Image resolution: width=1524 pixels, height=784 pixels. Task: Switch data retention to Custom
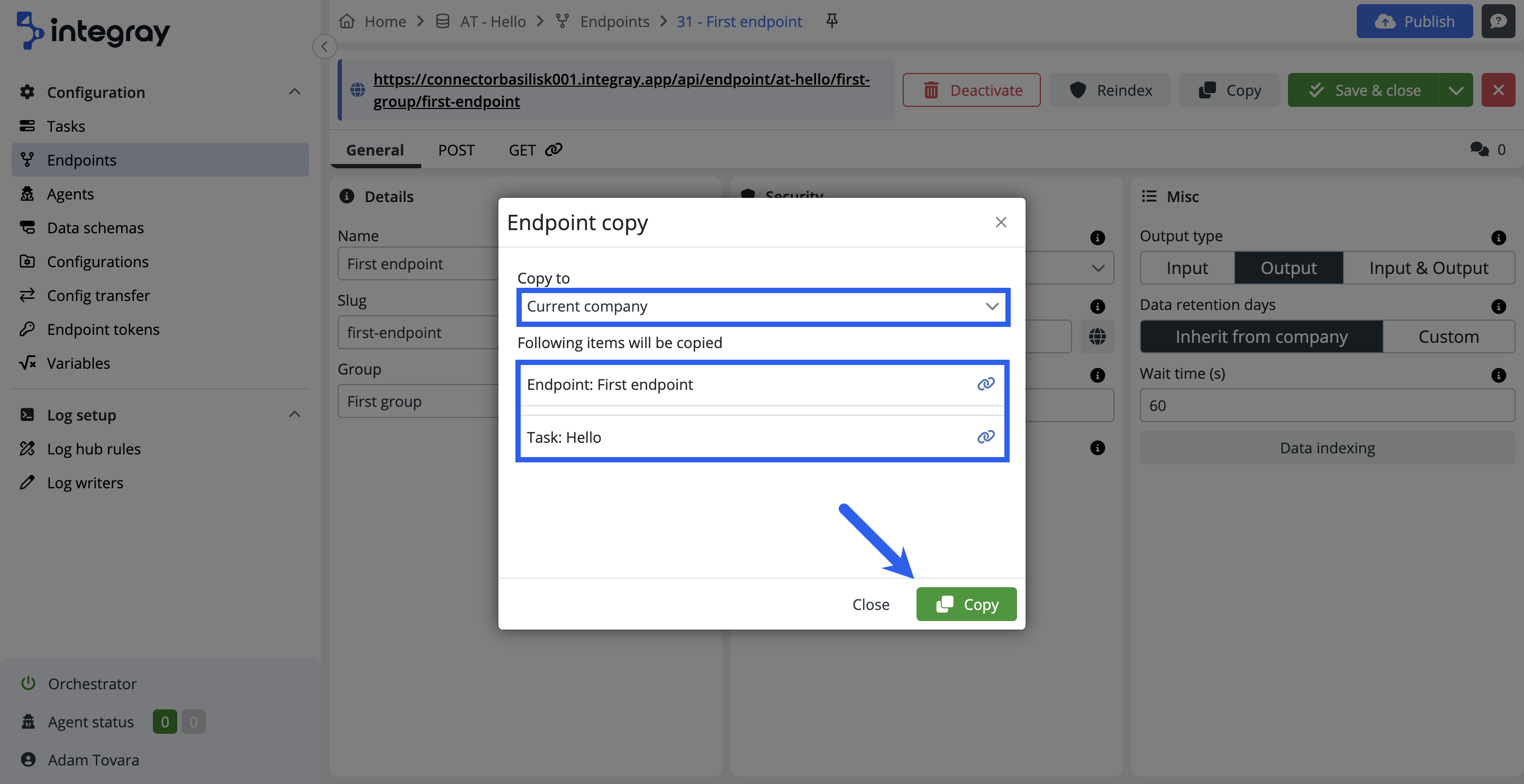tap(1448, 336)
